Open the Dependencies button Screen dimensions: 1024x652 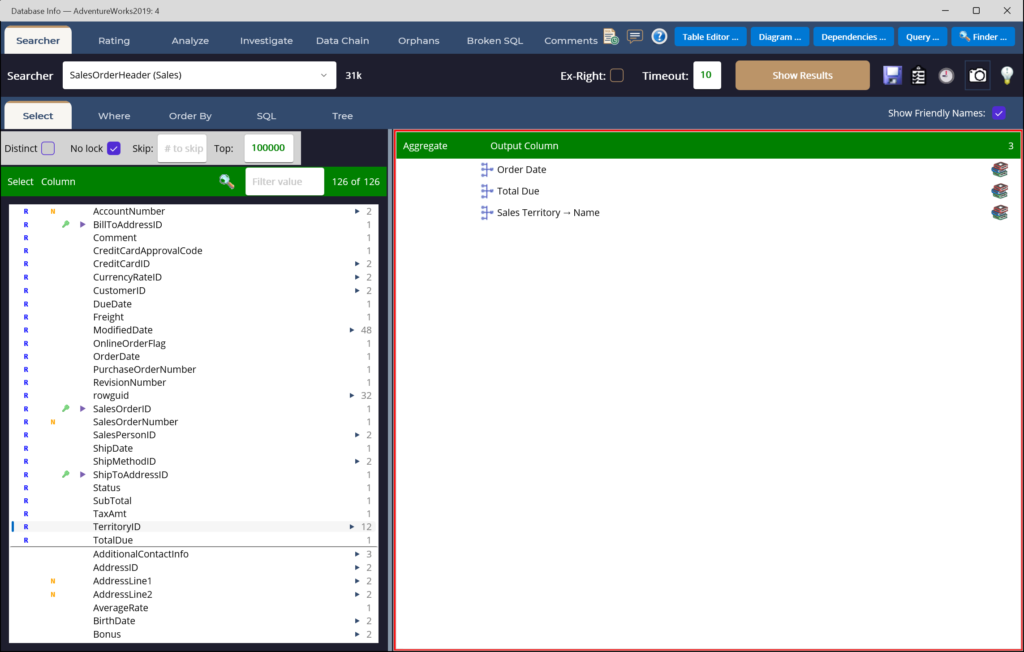(x=853, y=37)
